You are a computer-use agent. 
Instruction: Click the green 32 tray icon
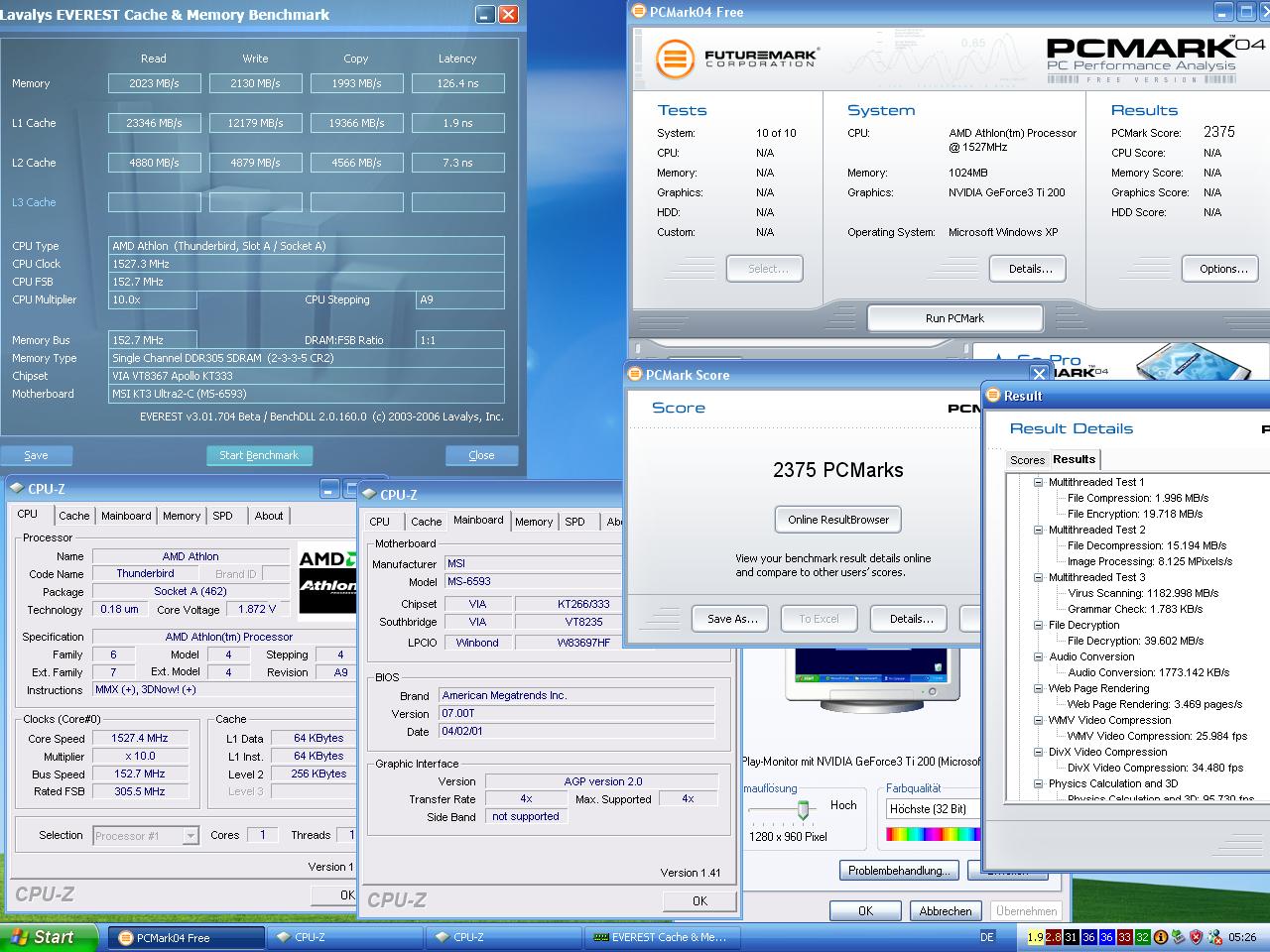1142,937
